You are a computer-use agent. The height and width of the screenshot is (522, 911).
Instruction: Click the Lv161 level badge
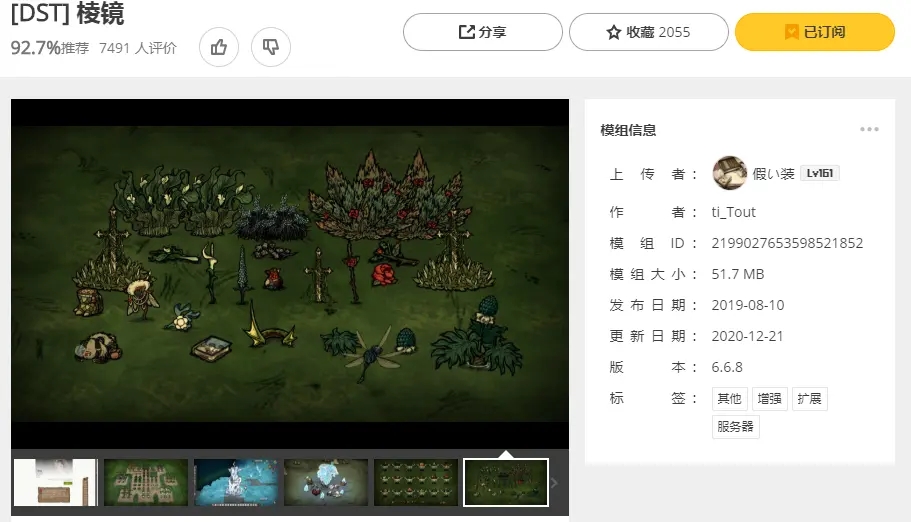click(820, 173)
